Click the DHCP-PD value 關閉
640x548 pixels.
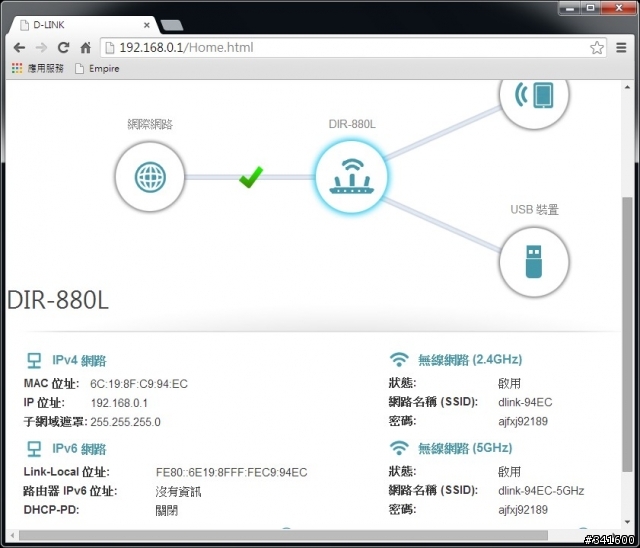[167, 510]
